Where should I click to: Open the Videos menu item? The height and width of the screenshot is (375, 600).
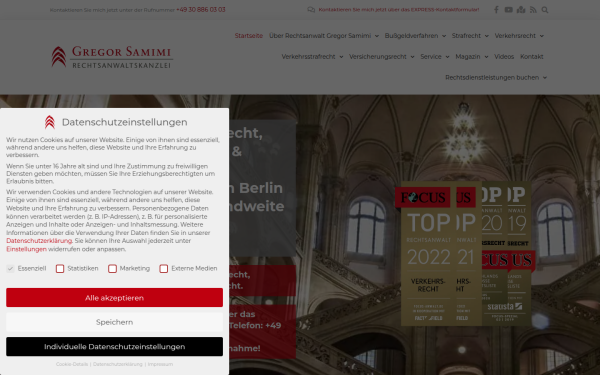[504, 57]
